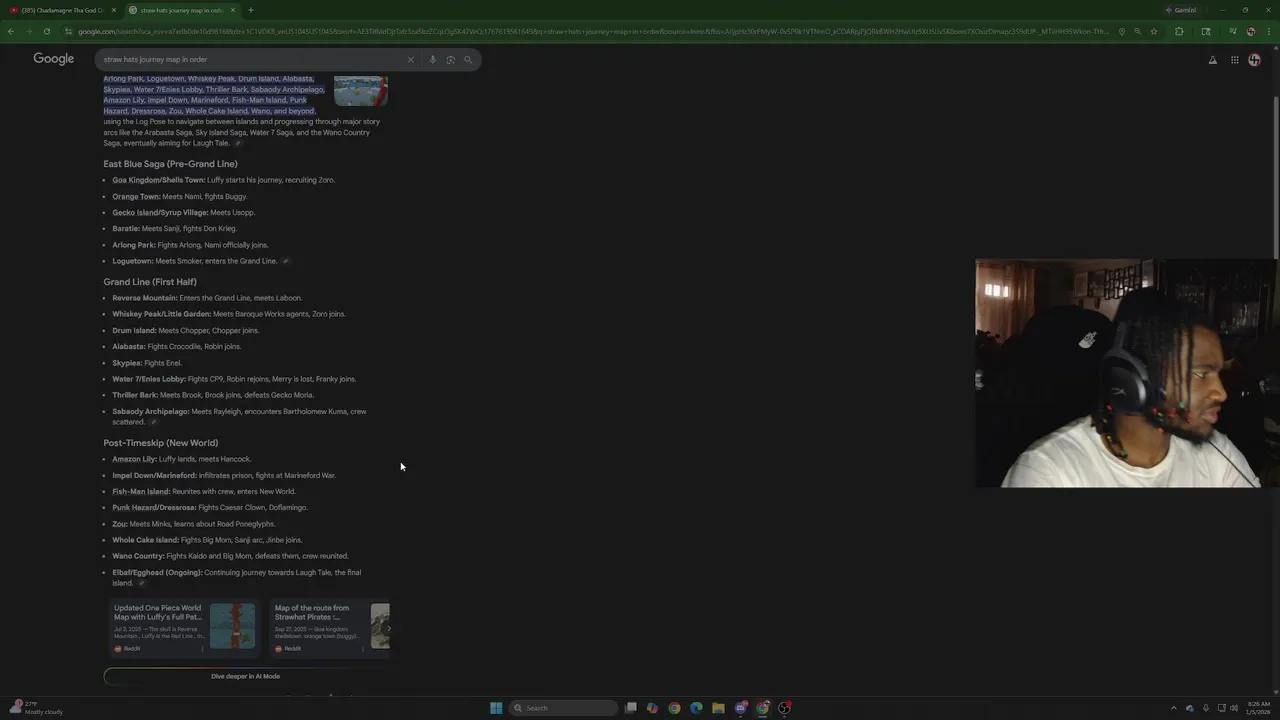
Task: Open the map thumbnail beside the AI overview
Action: pos(361,89)
